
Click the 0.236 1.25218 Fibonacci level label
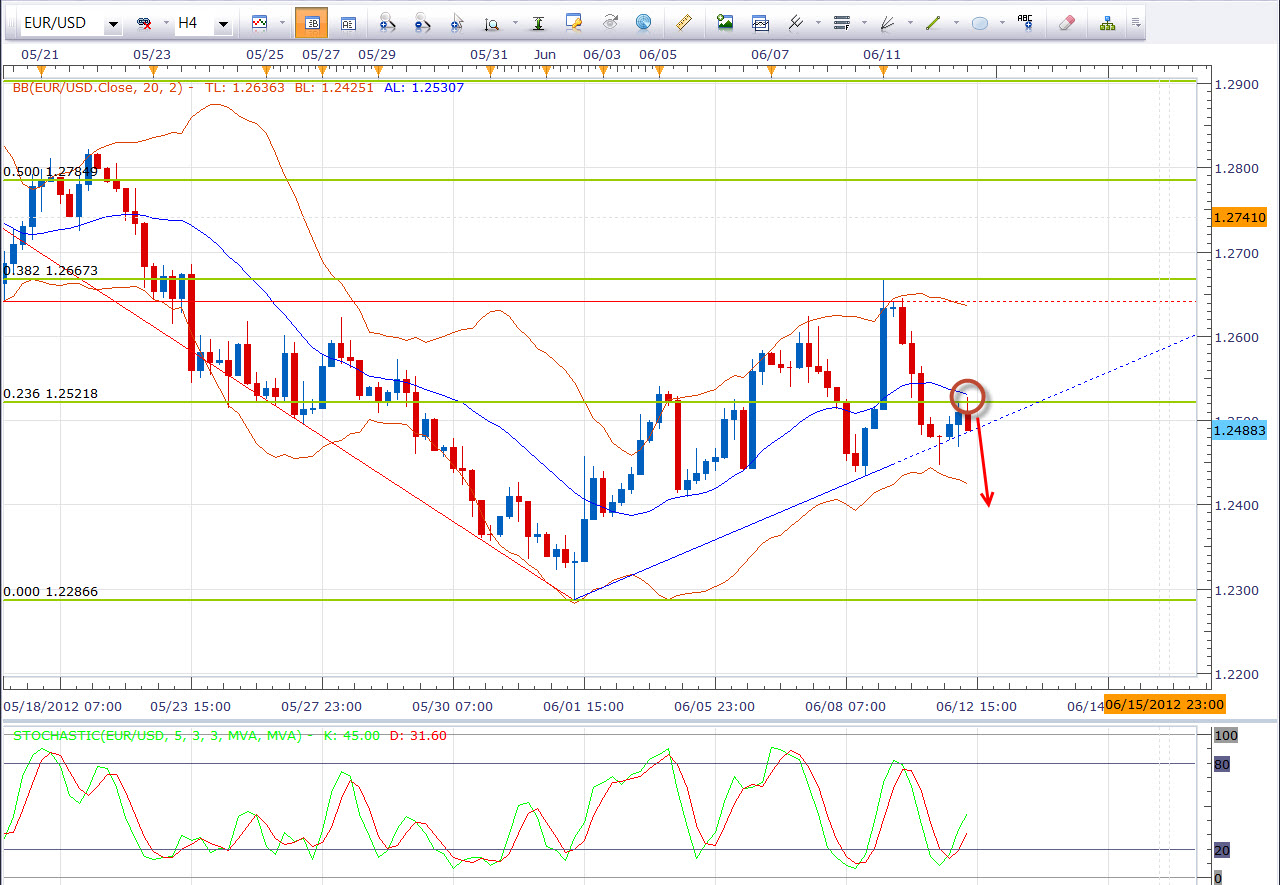(x=50, y=394)
